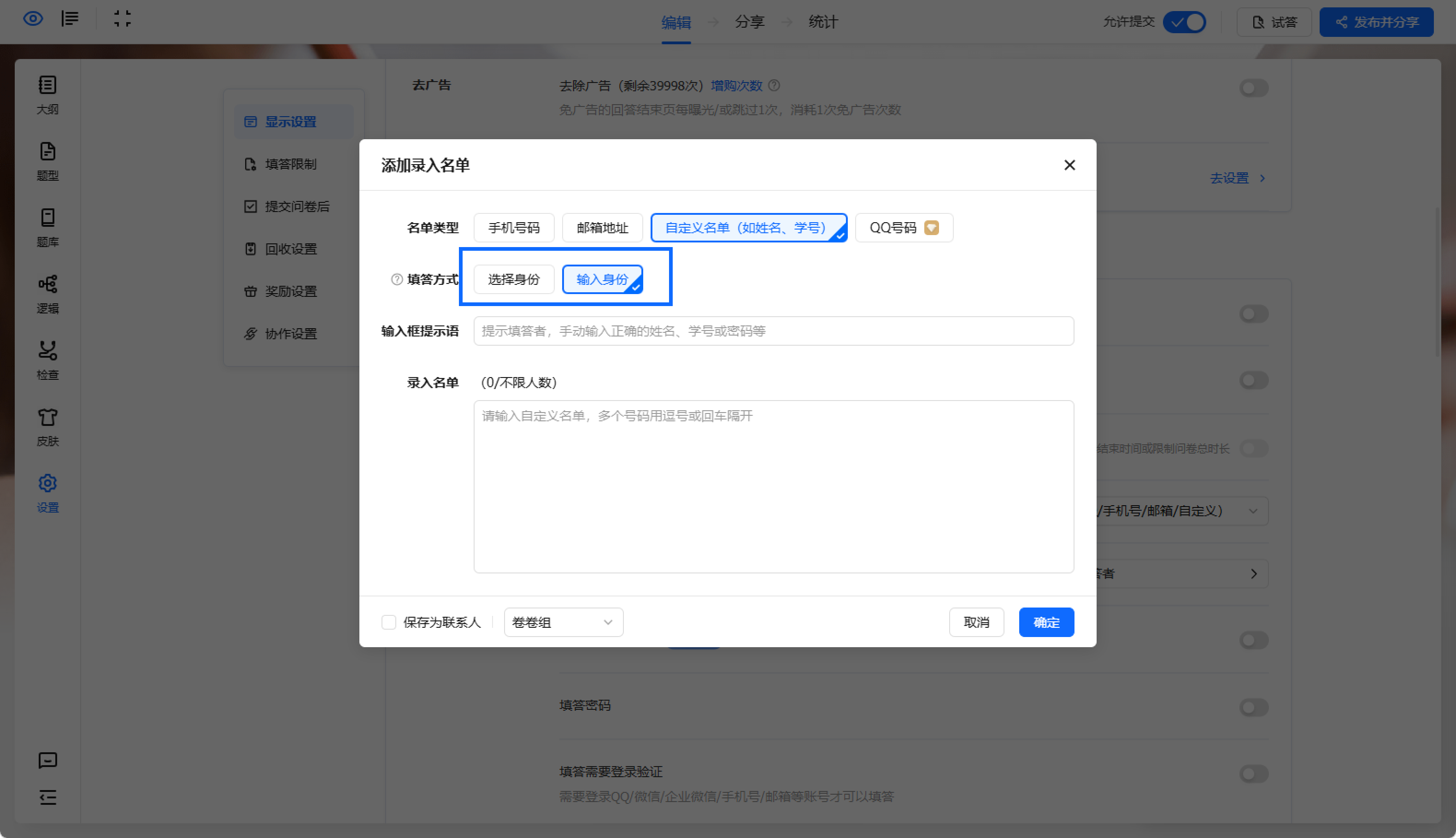The height and width of the screenshot is (838, 1456).
Task: Collapse the sidebar with bottom menu icon
Action: 48,797
